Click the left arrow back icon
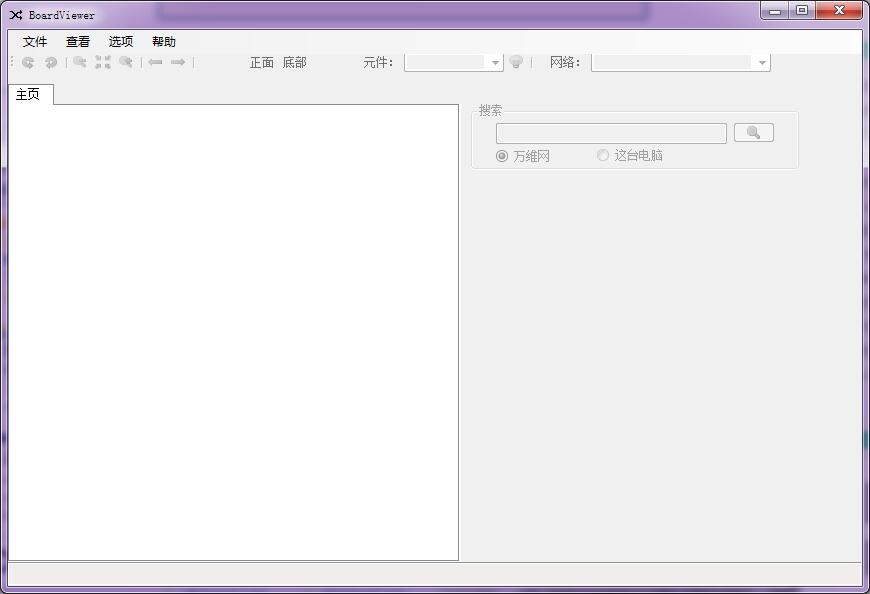The height and width of the screenshot is (594, 870). tap(155, 62)
